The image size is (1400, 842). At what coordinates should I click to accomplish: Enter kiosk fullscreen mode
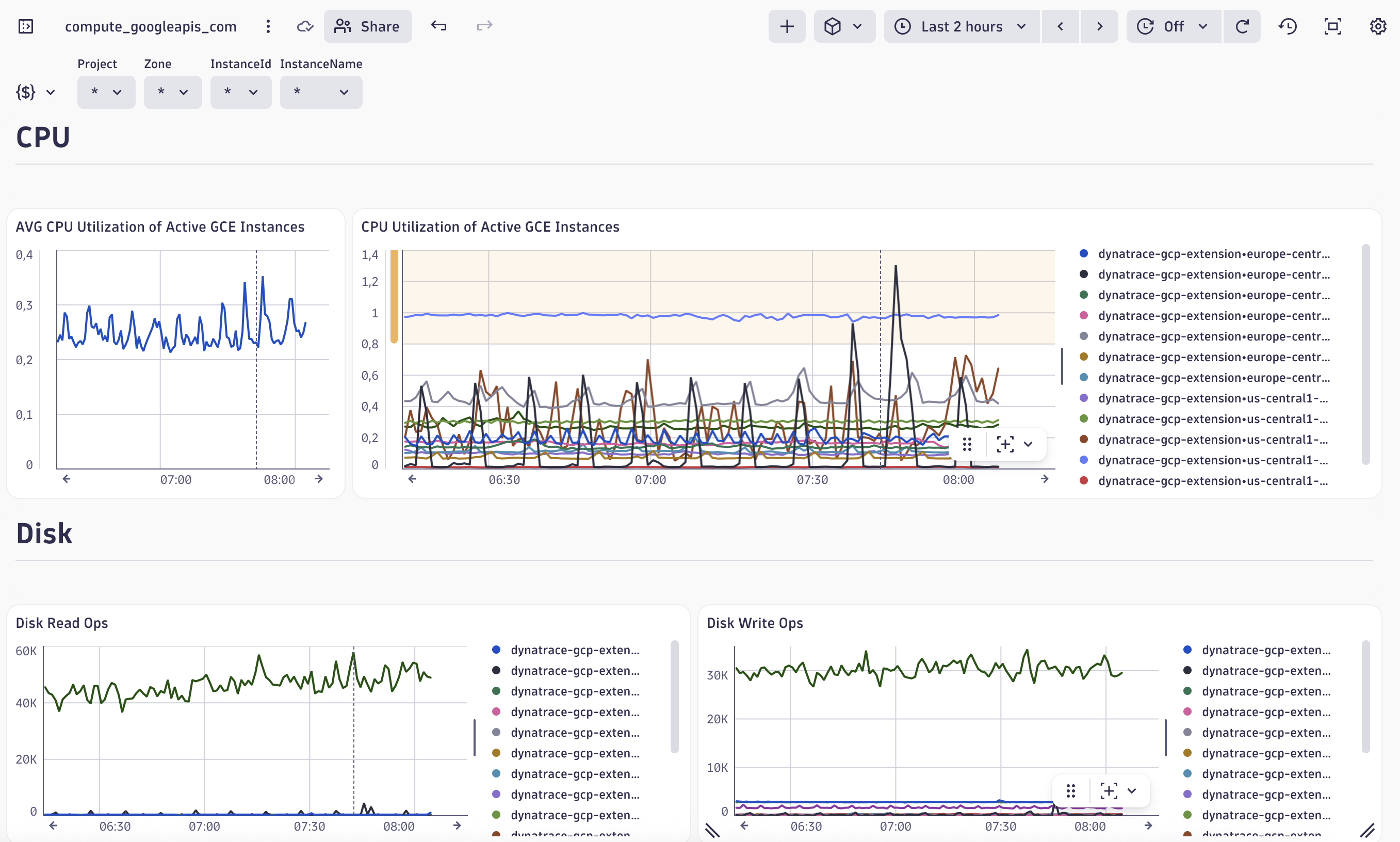click(1332, 26)
